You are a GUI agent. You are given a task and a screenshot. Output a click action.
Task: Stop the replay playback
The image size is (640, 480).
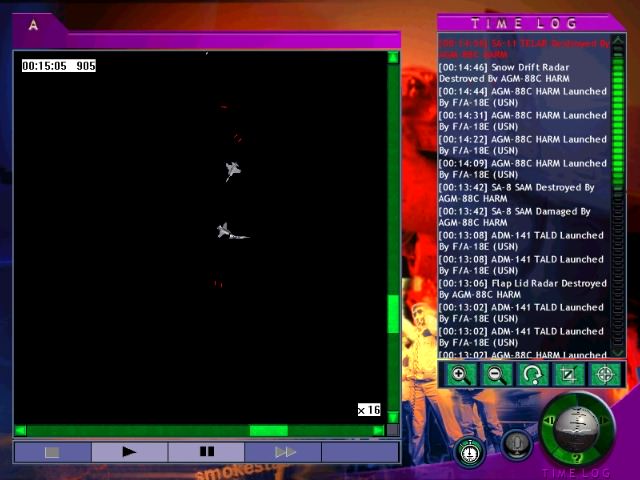click(x=52, y=452)
